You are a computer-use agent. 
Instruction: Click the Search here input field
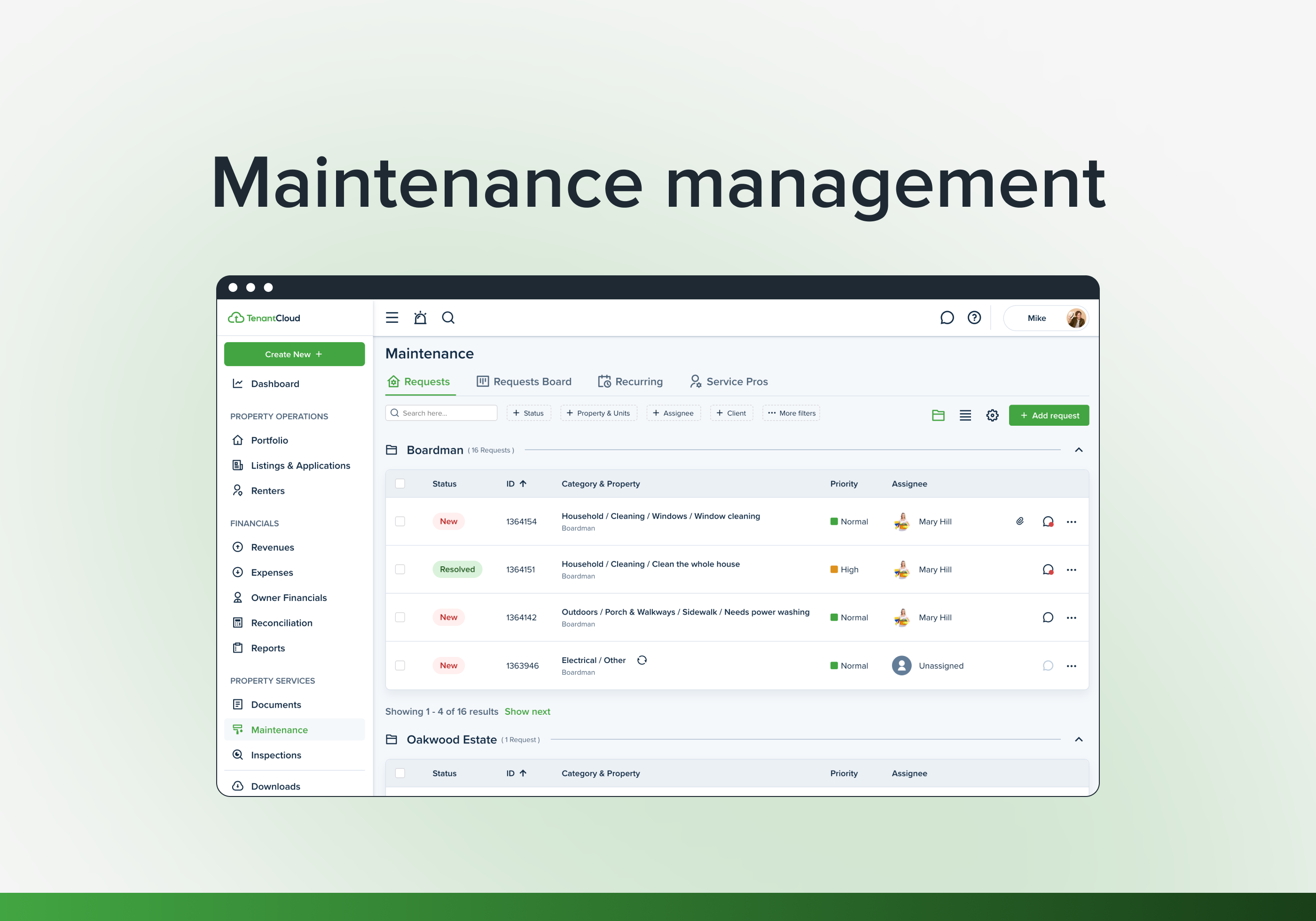(x=441, y=413)
